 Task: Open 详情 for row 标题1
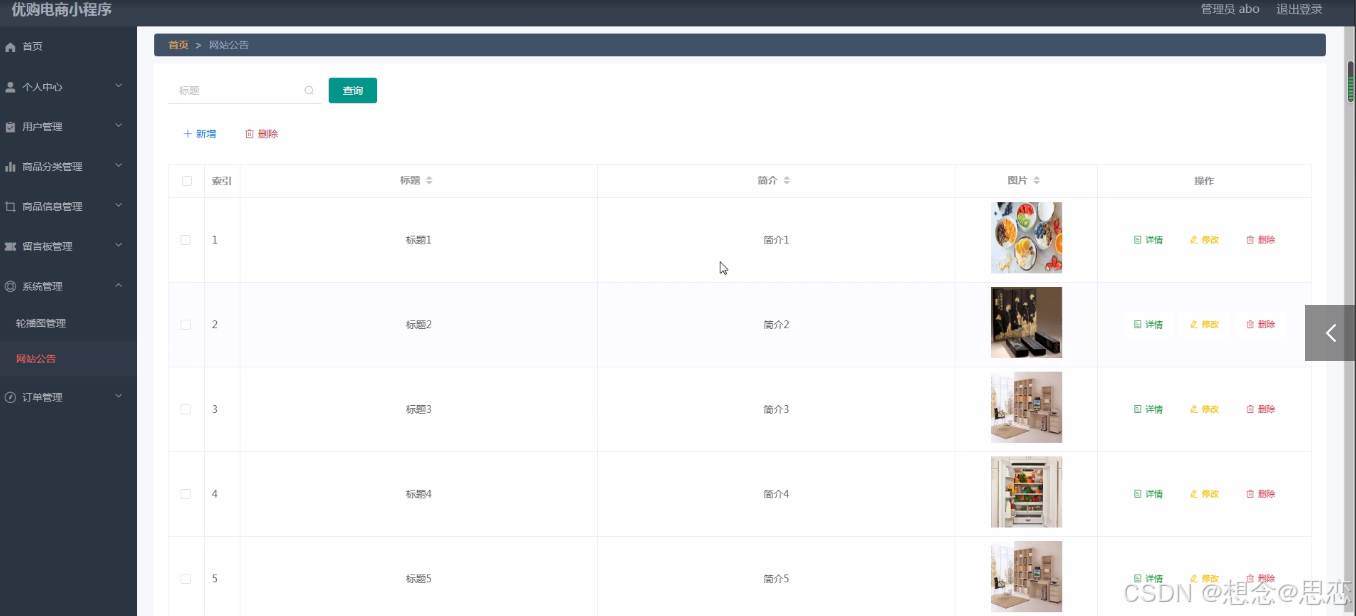[x=1148, y=240]
